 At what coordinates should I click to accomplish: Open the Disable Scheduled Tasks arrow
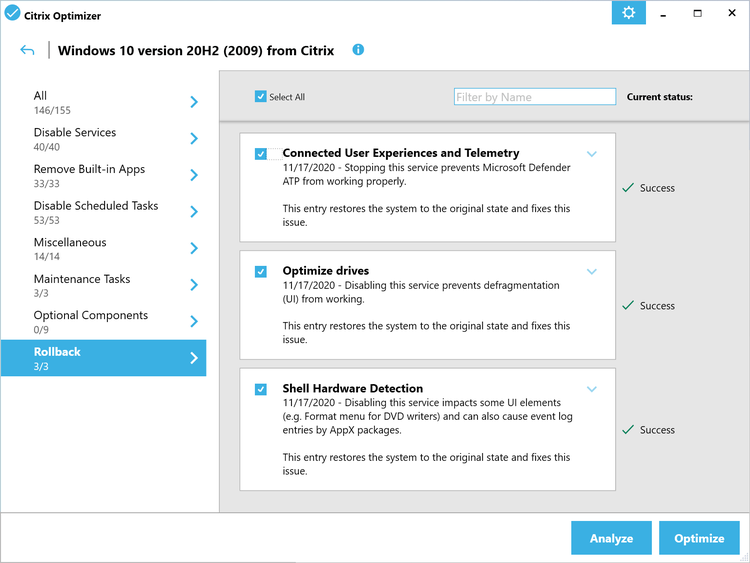194,211
